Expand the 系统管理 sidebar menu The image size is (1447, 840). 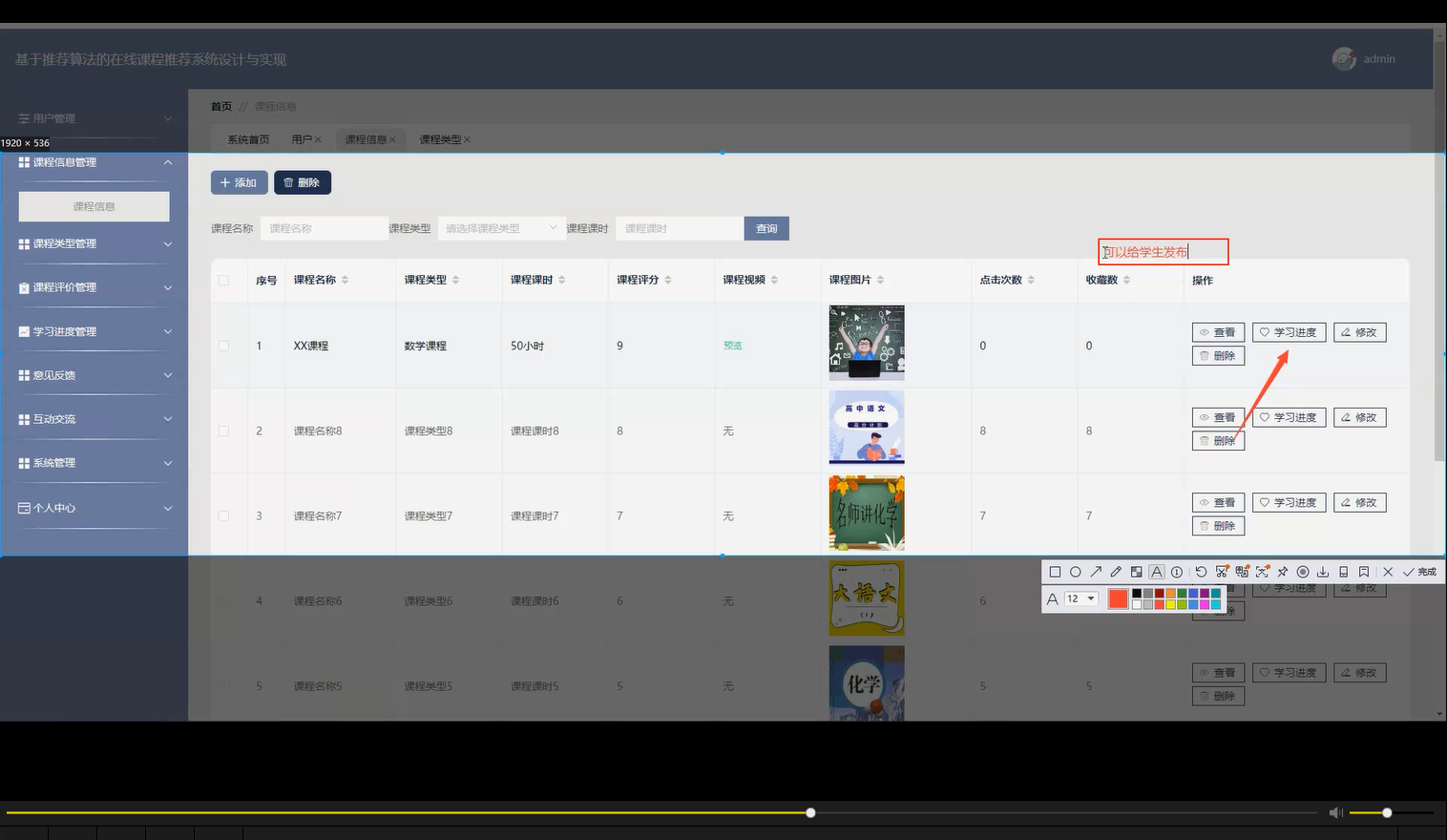point(94,463)
